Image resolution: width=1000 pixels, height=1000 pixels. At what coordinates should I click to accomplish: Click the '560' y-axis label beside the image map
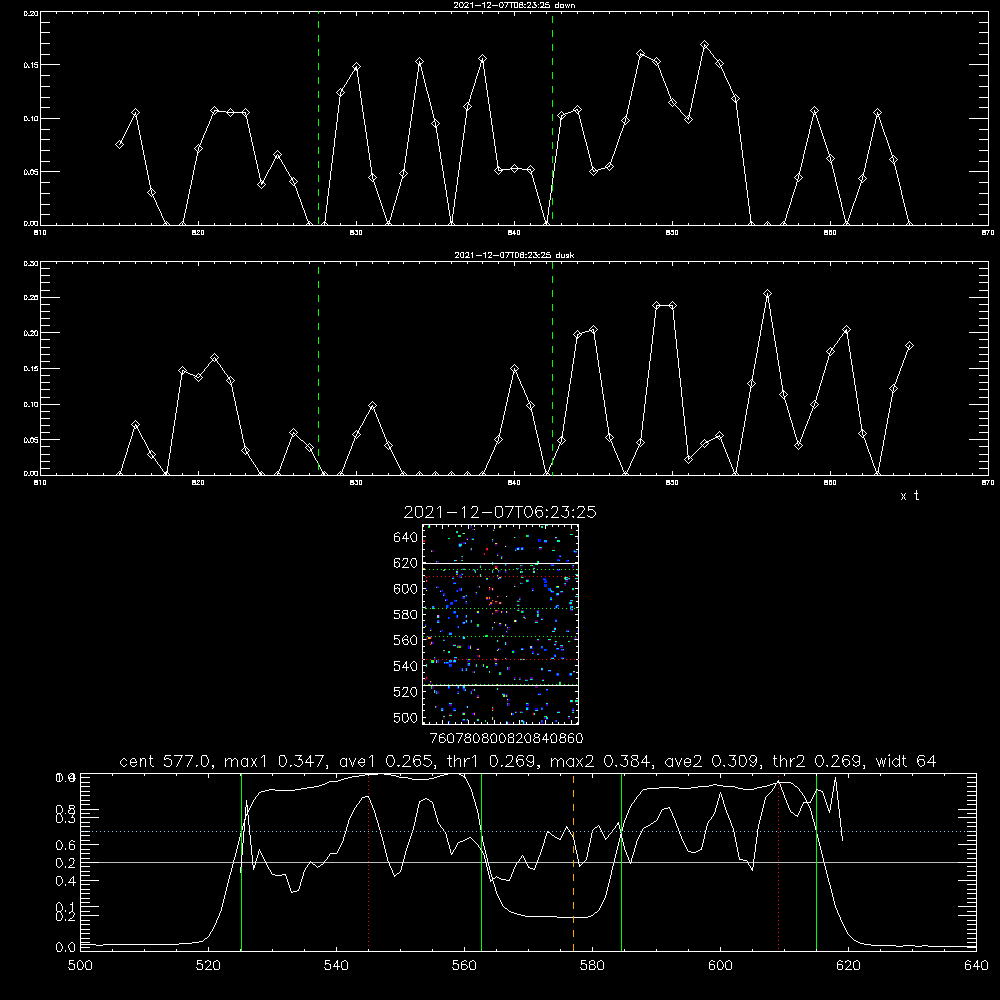coord(406,640)
